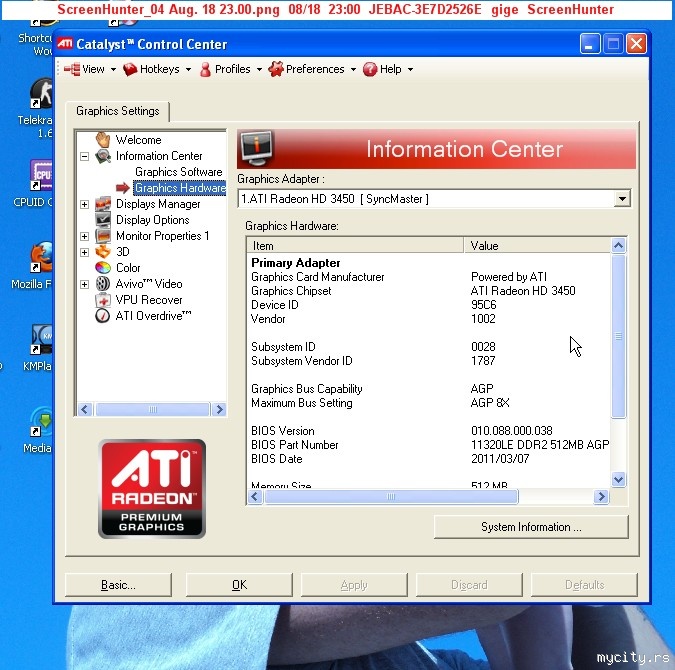Open the Mozilla Firefox desktop shortcut
The image size is (675, 670).
[x=41, y=257]
